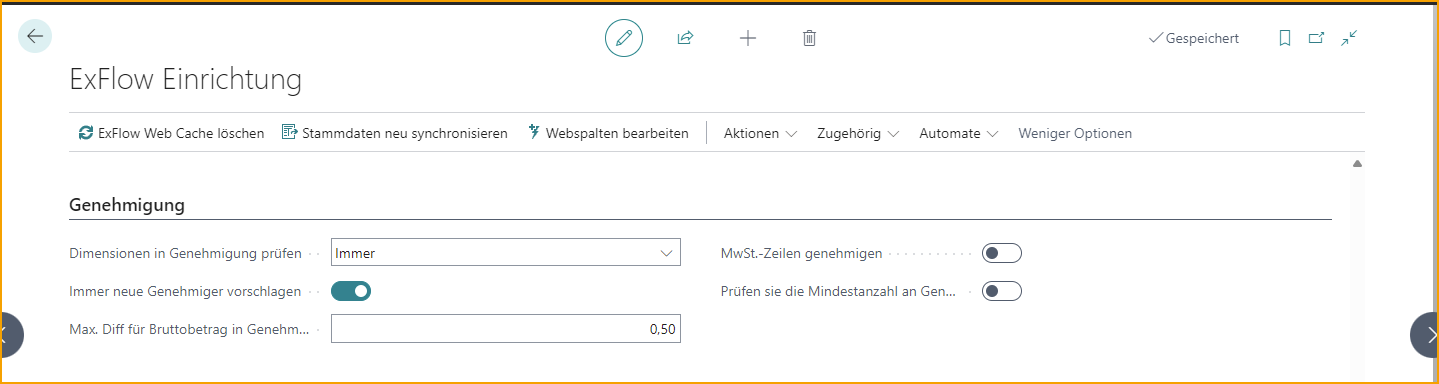The image size is (1439, 384).
Task: Click the trash delete icon
Action: (810, 38)
